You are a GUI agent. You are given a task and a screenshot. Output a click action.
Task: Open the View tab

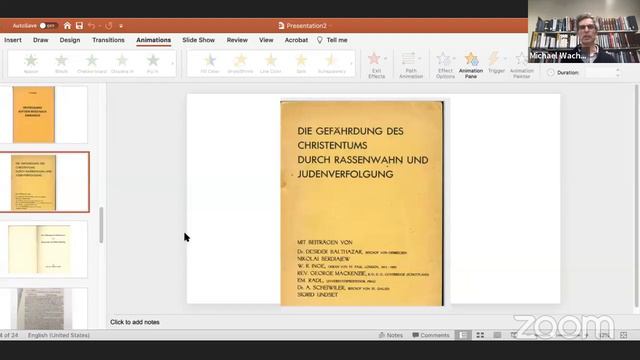266,40
